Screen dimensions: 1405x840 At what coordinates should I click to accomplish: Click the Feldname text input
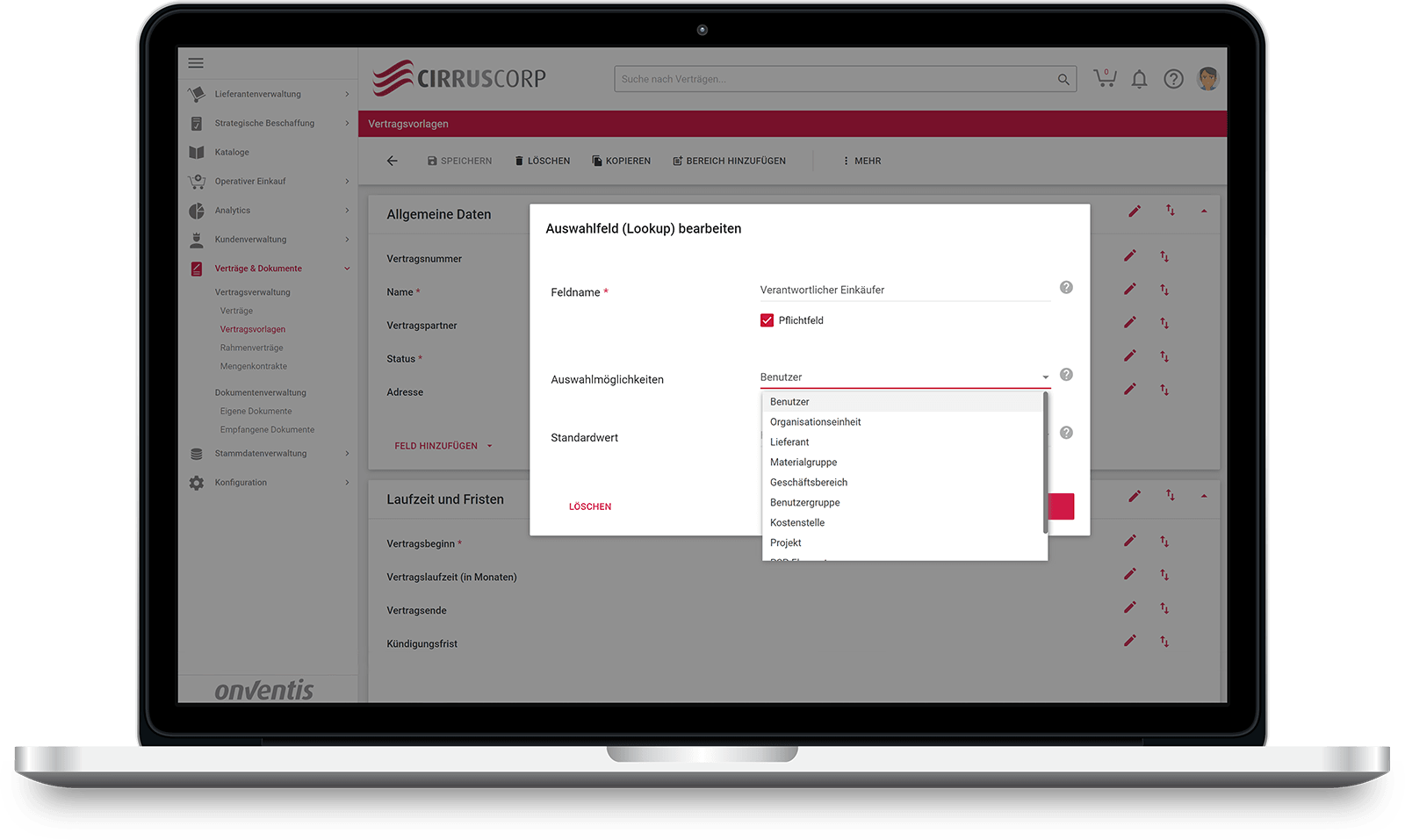pyautogui.click(x=904, y=290)
